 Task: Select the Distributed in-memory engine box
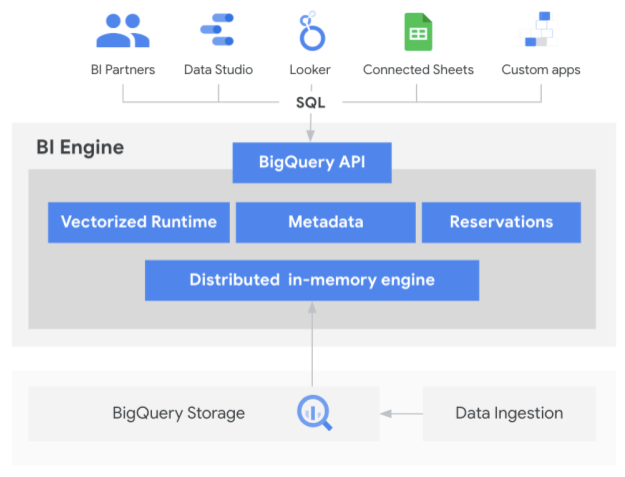(312, 280)
